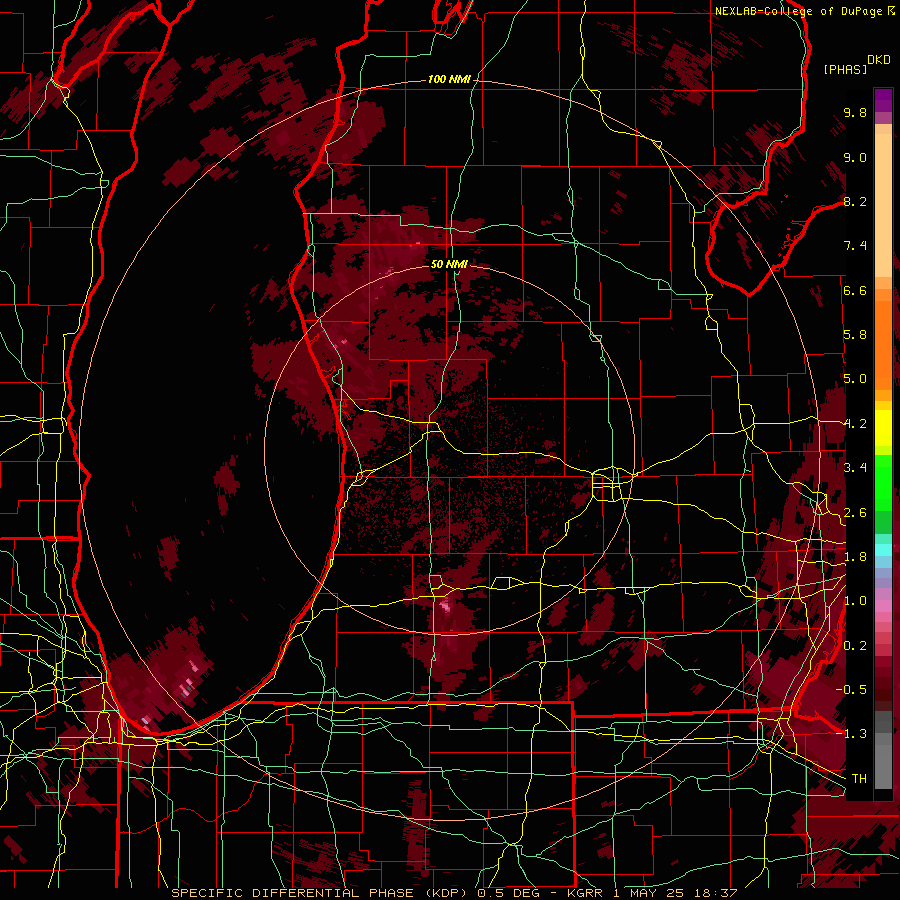Select the 100 NMI range ring label

tap(449, 79)
